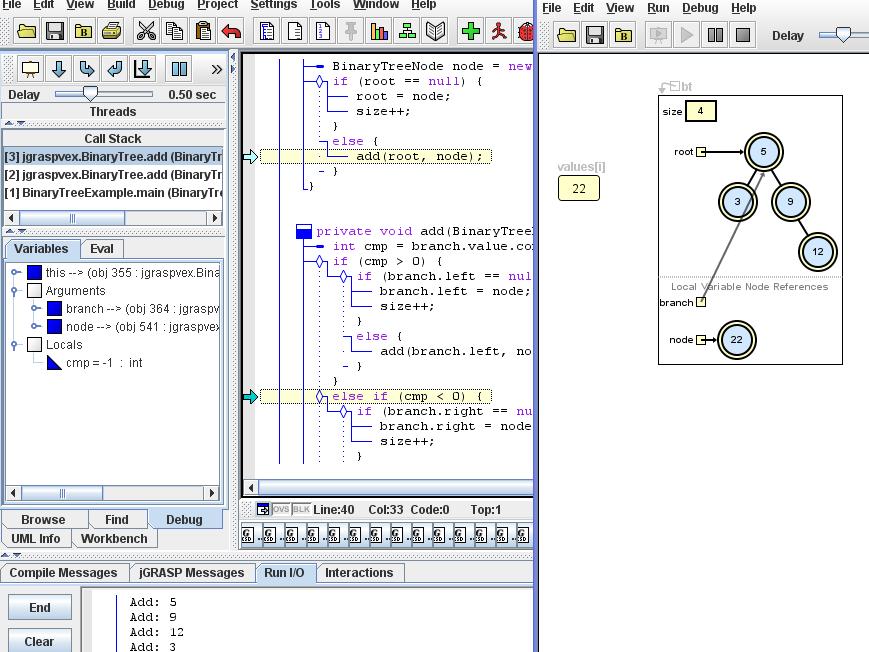Switch to the jGRASP Messages tab
The image size is (869, 652).
point(192,573)
